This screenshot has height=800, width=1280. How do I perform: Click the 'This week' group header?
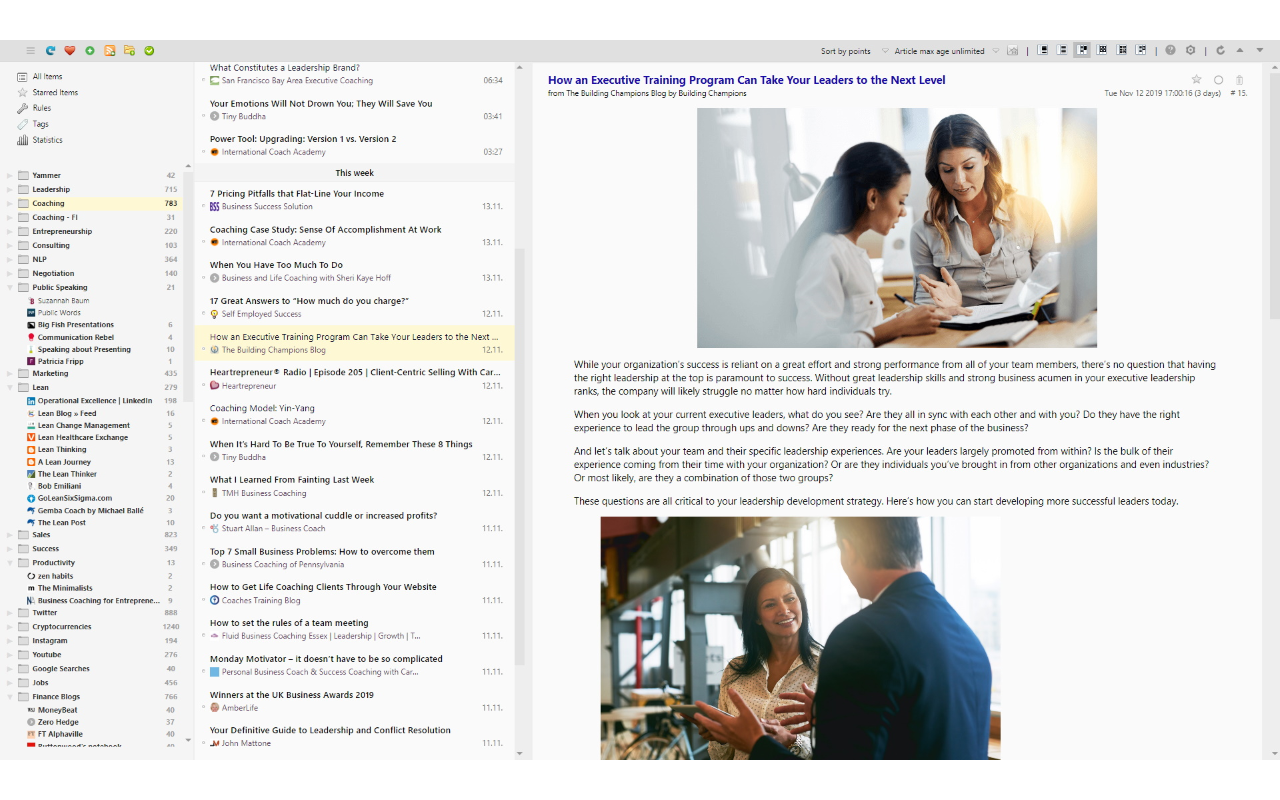[354, 173]
